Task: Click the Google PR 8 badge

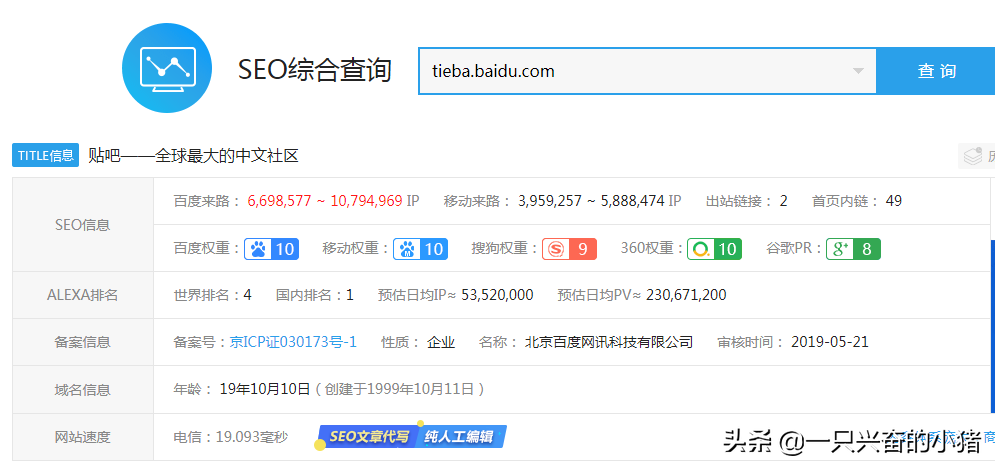Action: [853, 249]
